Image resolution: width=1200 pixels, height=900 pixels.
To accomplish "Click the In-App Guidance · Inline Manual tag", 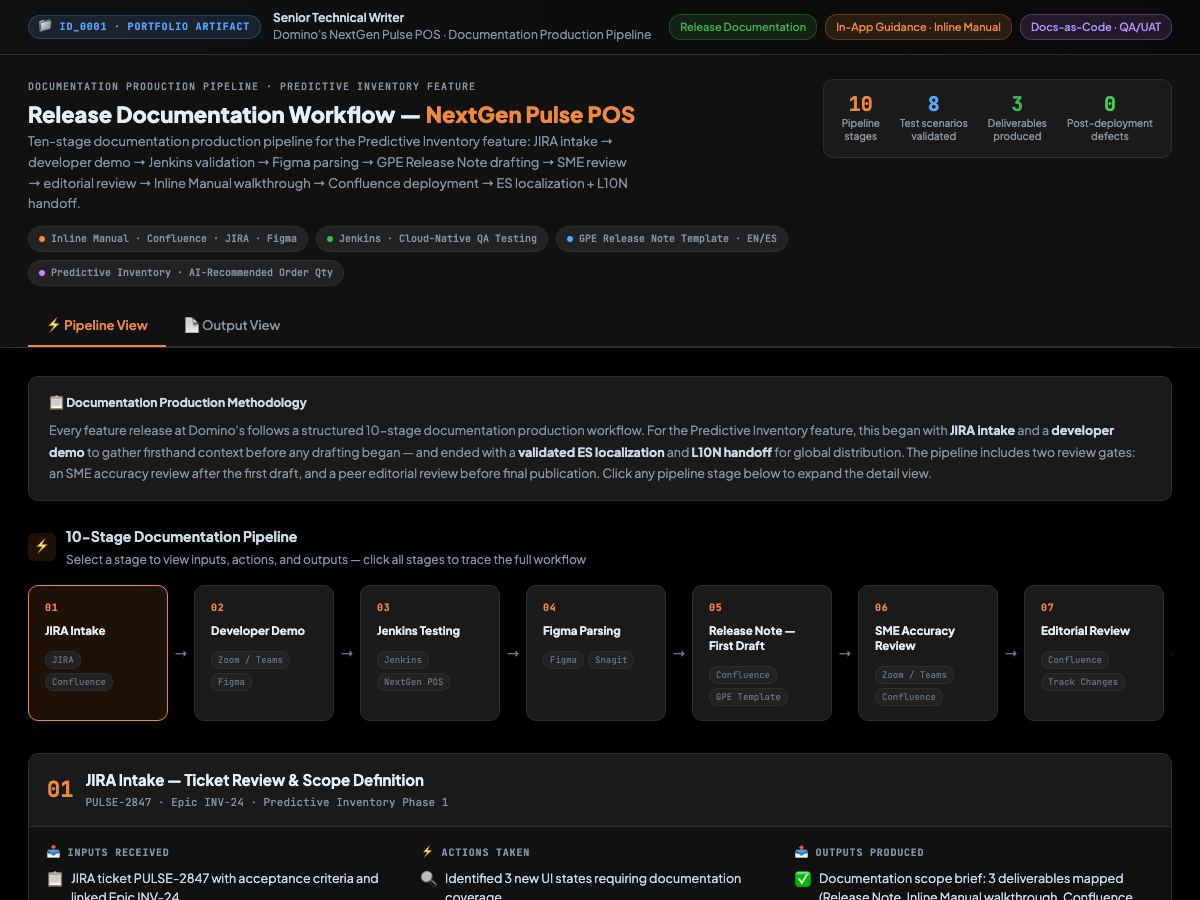I will [x=918, y=27].
